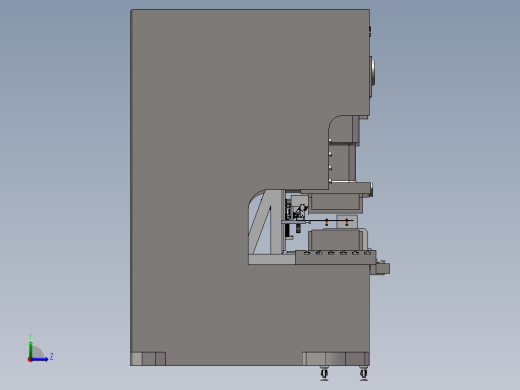Click the green Y axis of the triad

pyautogui.click(x=30, y=349)
